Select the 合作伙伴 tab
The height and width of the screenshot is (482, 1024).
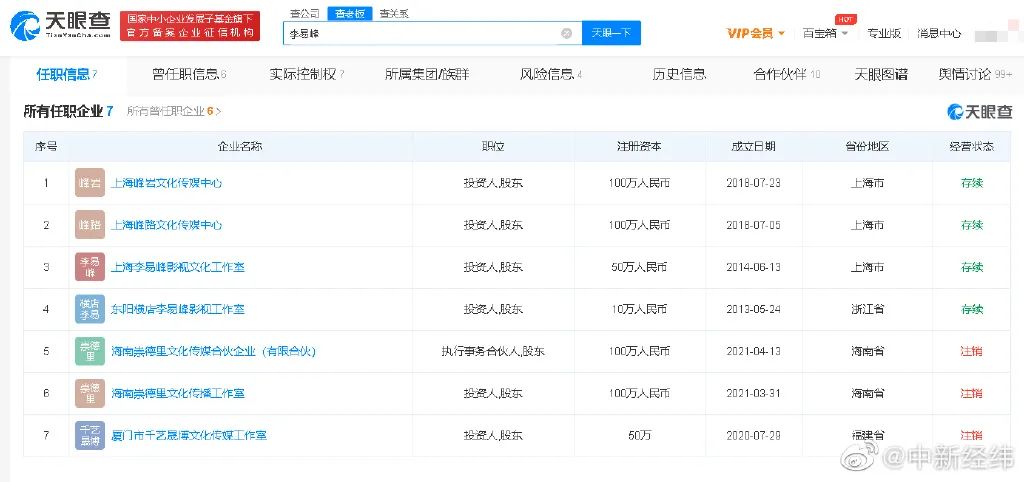point(786,74)
